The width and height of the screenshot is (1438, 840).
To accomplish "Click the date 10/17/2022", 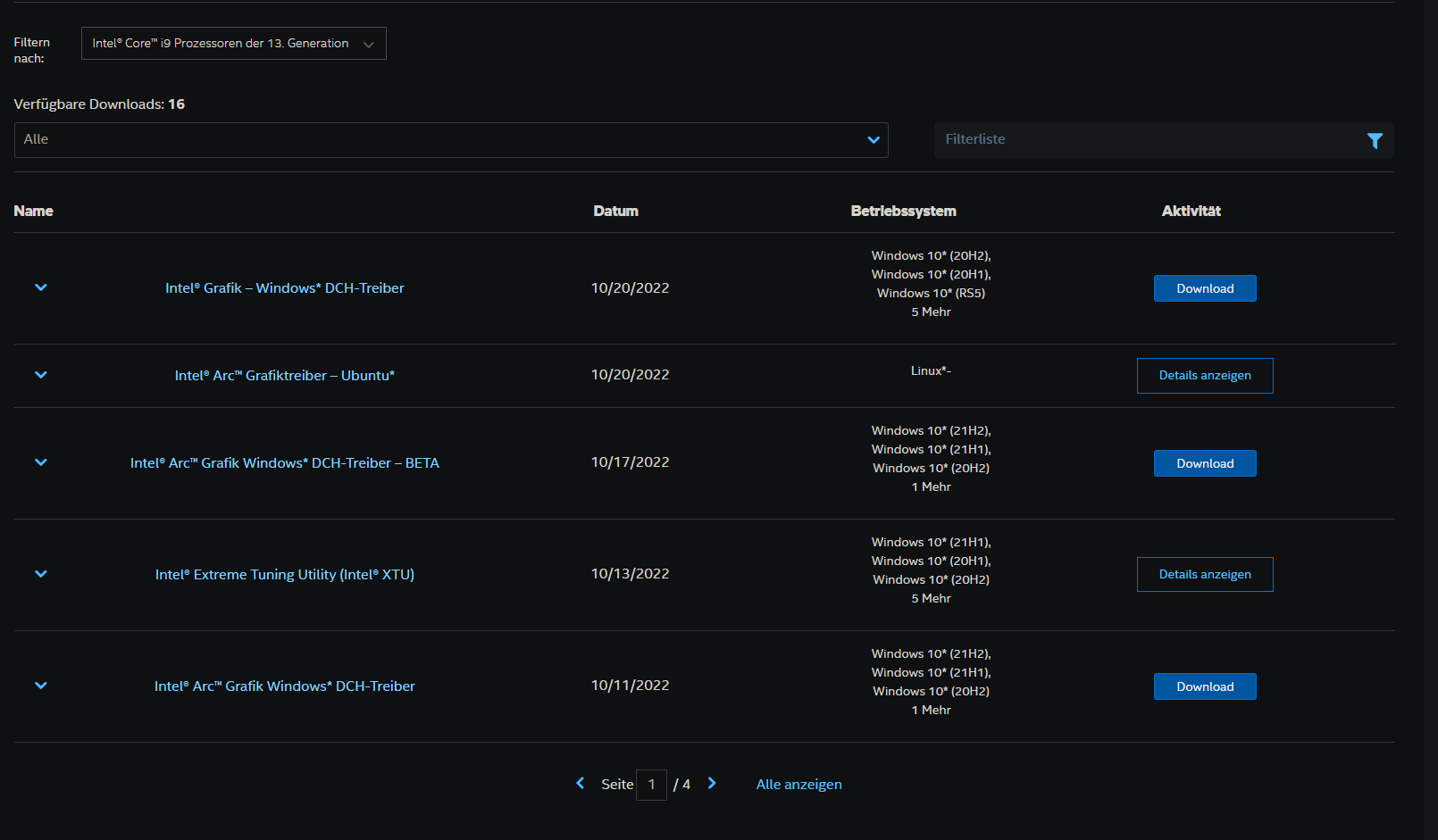I will point(631,462).
